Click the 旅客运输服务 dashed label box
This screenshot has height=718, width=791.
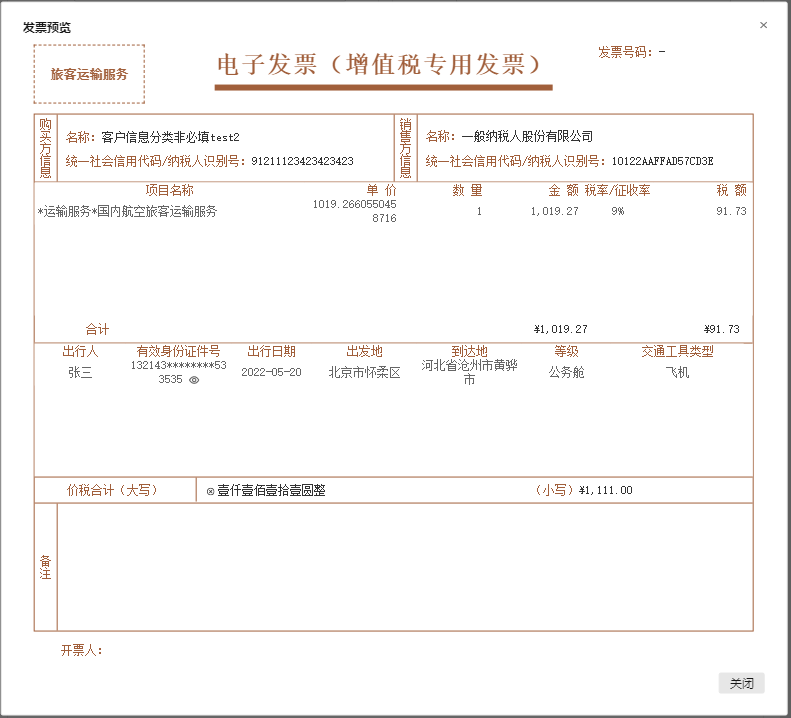pyautogui.click(x=89, y=74)
